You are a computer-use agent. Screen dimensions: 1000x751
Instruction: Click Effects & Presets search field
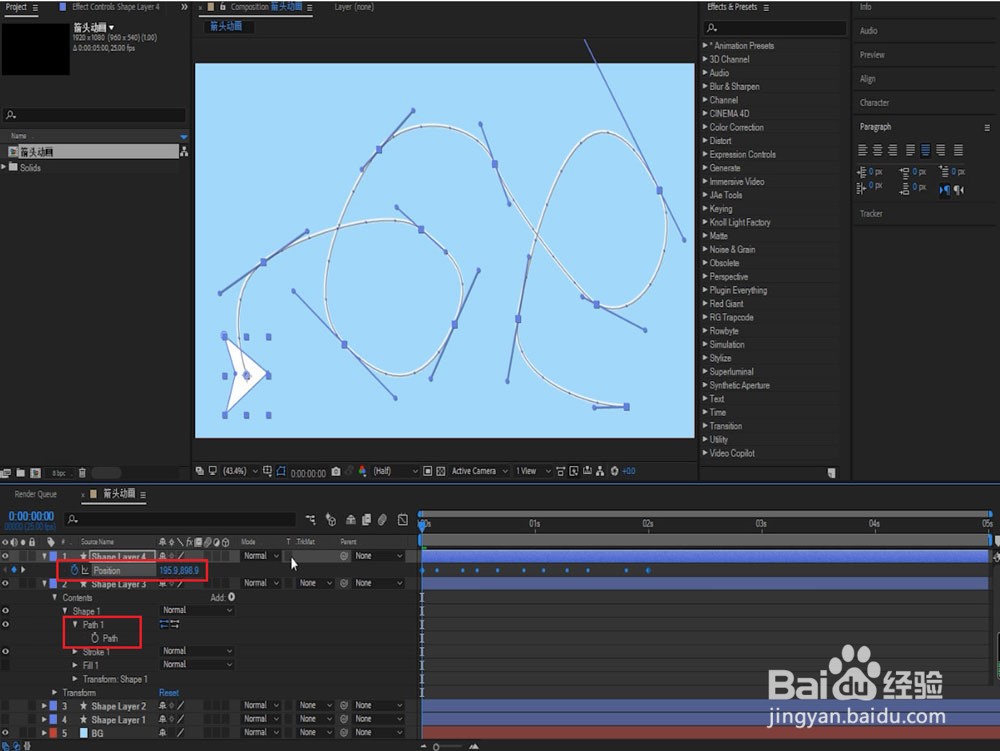[775, 28]
